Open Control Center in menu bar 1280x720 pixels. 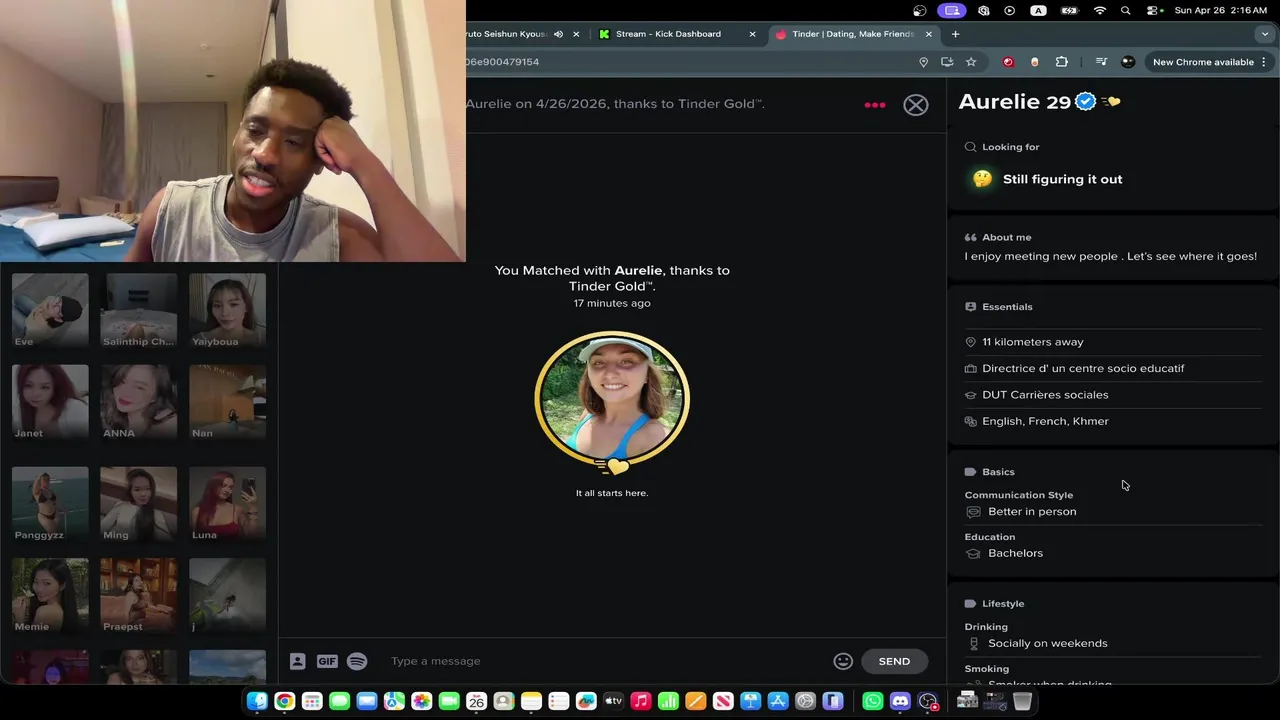coord(1153,10)
